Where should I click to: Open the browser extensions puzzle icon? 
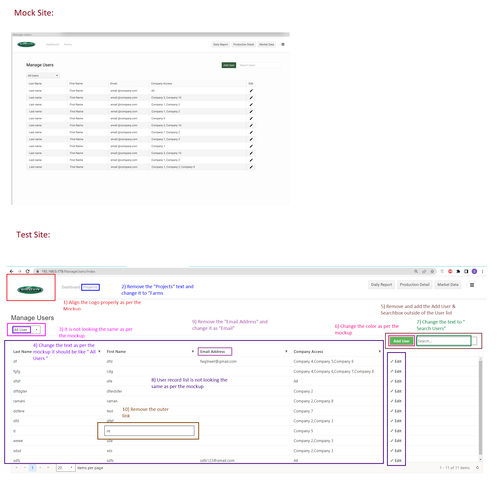point(458,271)
